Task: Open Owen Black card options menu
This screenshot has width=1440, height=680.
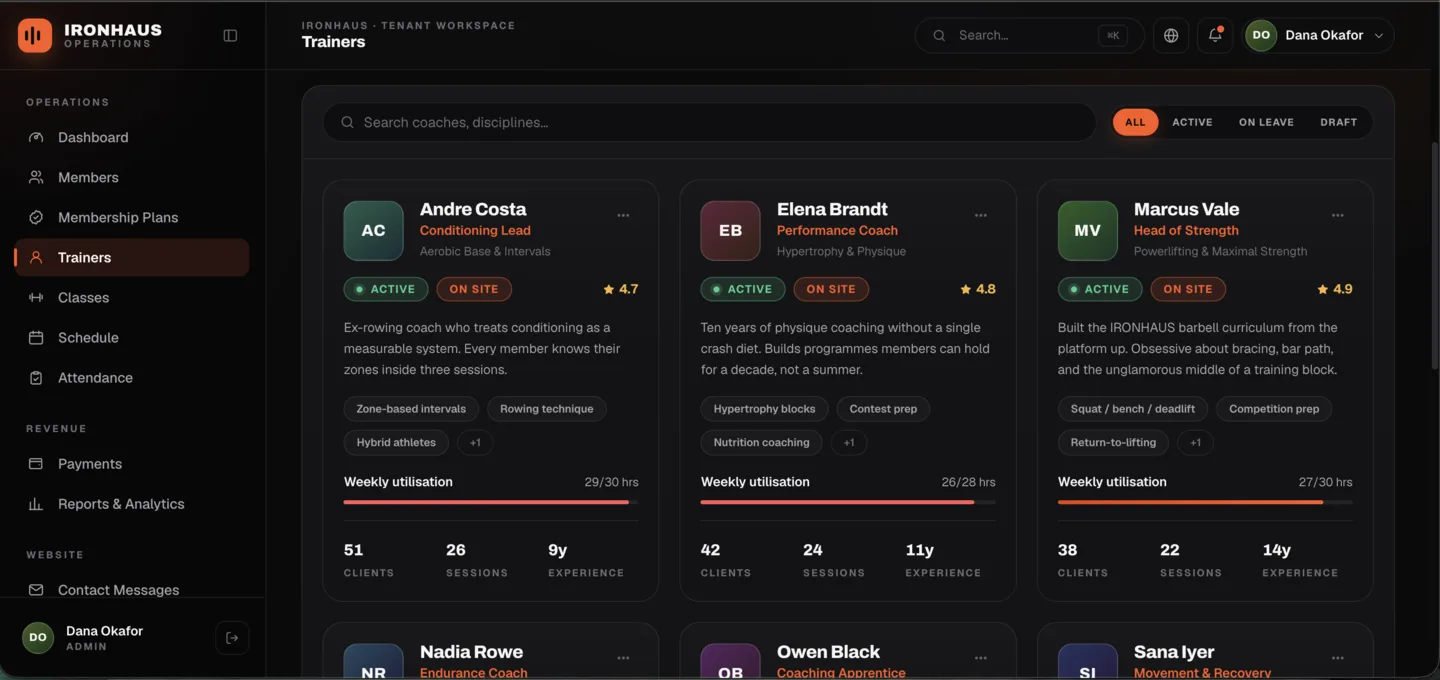Action: pyautogui.click(x=981, y=658)
